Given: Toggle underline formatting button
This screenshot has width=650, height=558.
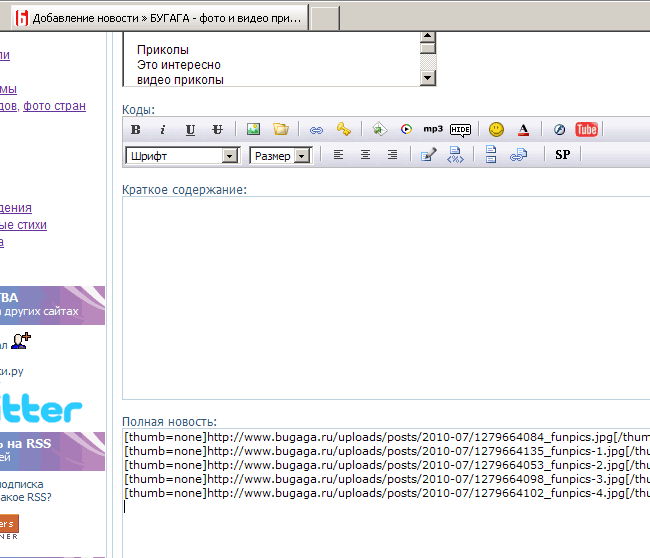Looking at the screenshot, I should [x=190, y=130].
